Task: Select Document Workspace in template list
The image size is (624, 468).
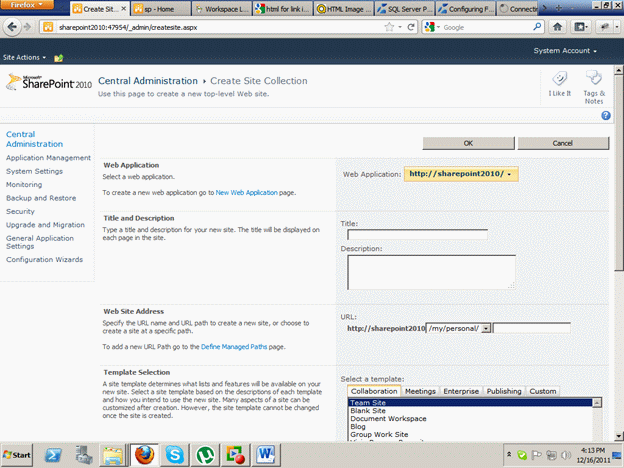Action: (x=388, y=419)
